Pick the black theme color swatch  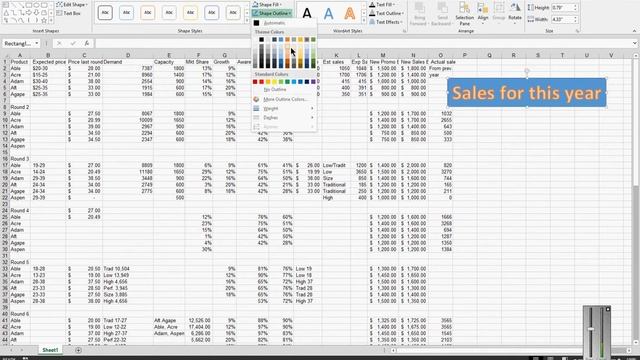261,40
